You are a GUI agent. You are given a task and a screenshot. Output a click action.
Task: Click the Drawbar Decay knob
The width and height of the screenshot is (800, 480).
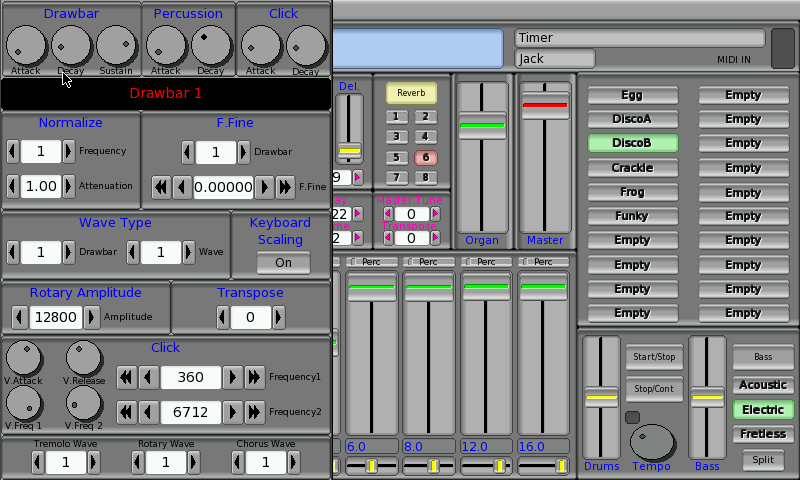pyautogui.click(x=70, y=46)
